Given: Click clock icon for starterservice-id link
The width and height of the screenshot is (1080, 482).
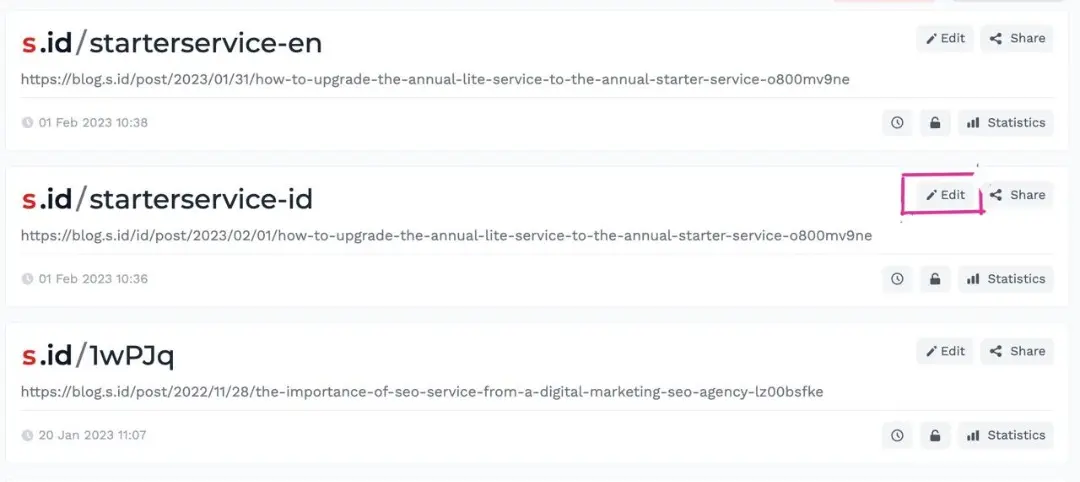Looking at the screenshot, I should click(897, 279).
